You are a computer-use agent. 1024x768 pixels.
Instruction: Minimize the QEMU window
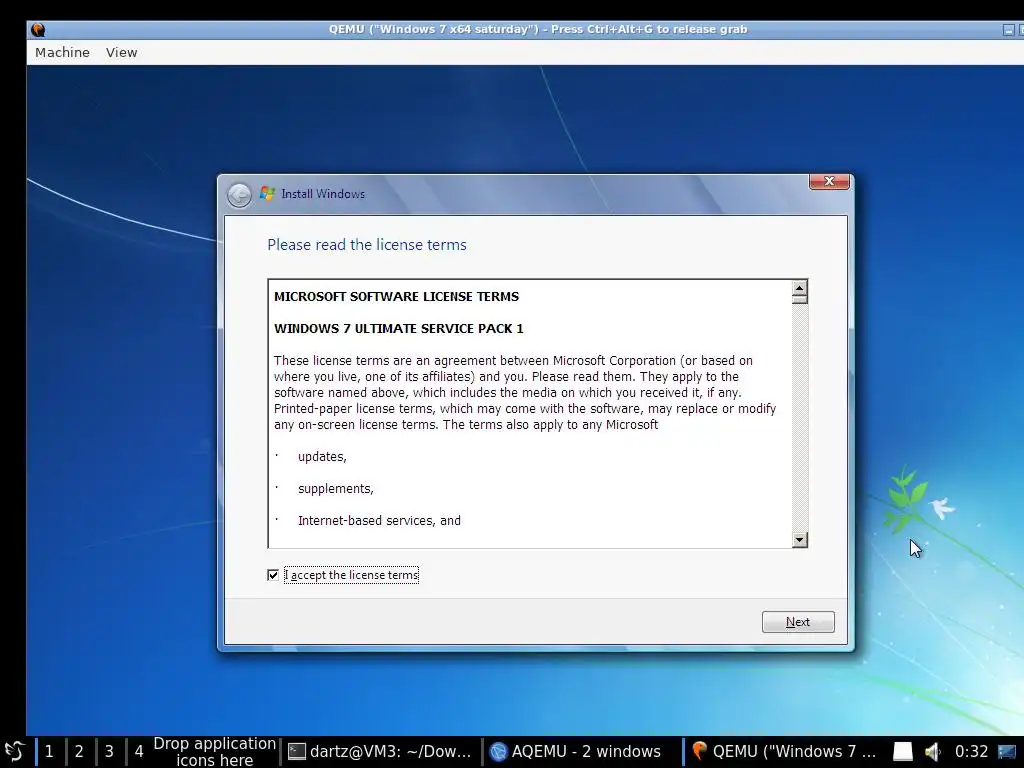pyautogui.click(x=1009, y=29)
